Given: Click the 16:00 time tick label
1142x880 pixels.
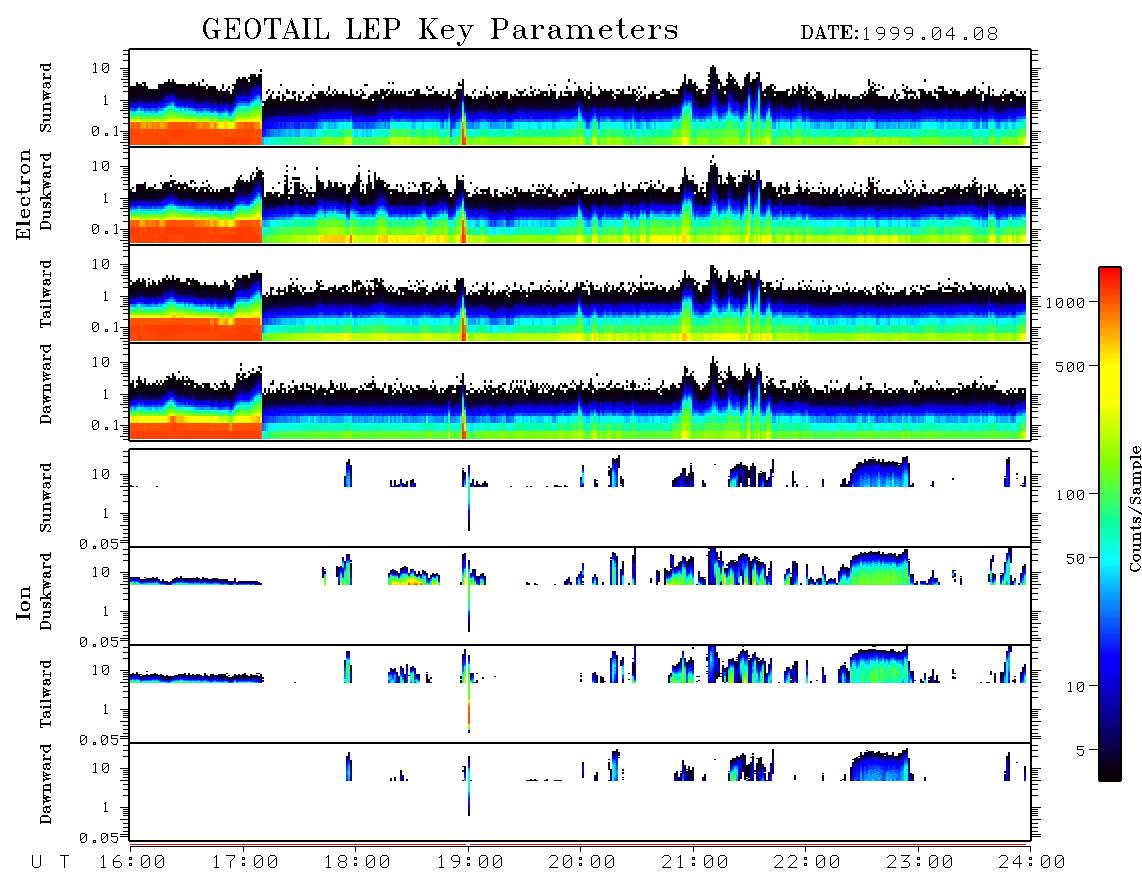Looking at the screenshot, I should [x=132, y=862].
